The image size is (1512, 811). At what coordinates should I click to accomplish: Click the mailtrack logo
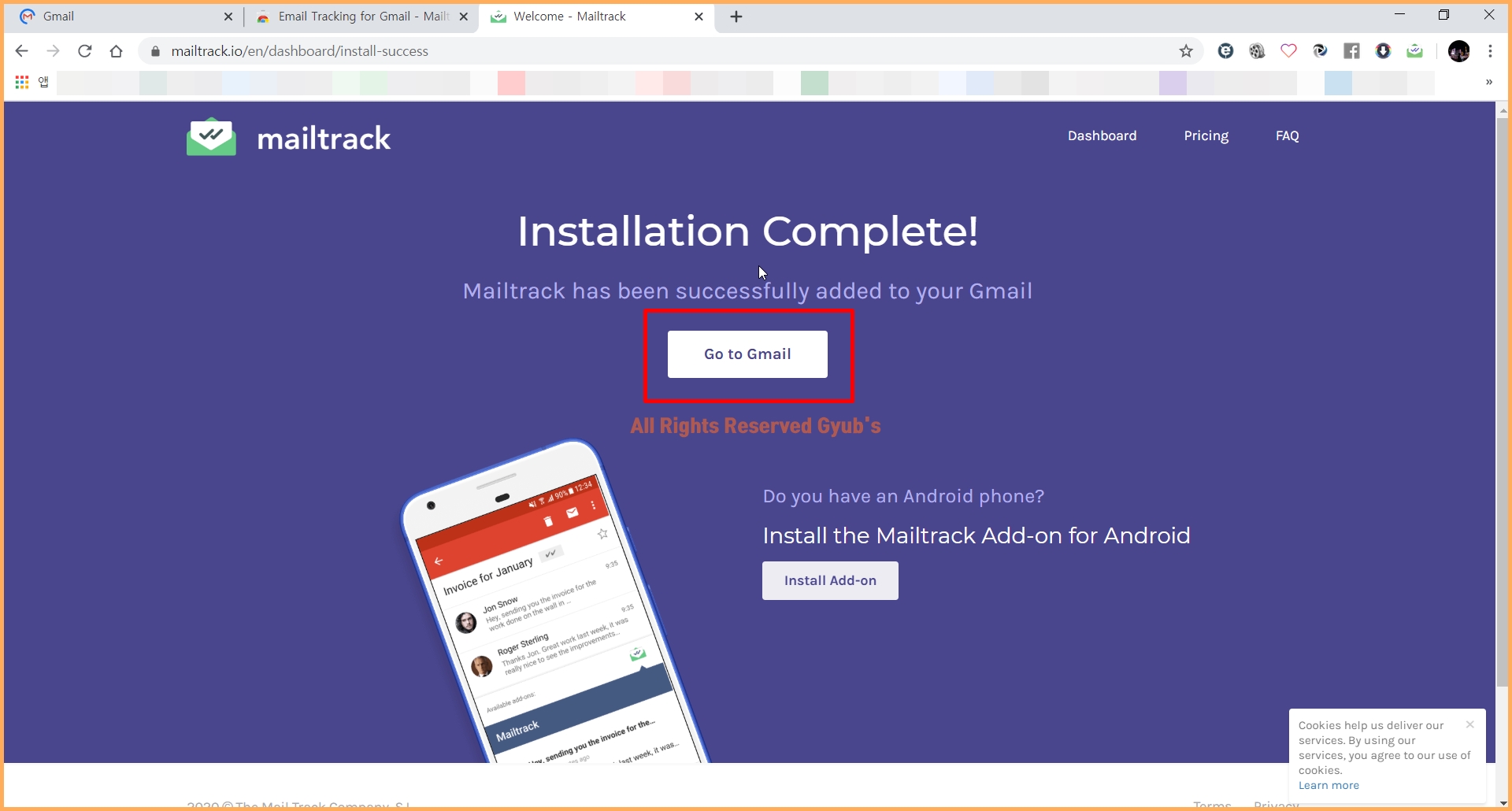coord(288,138)
